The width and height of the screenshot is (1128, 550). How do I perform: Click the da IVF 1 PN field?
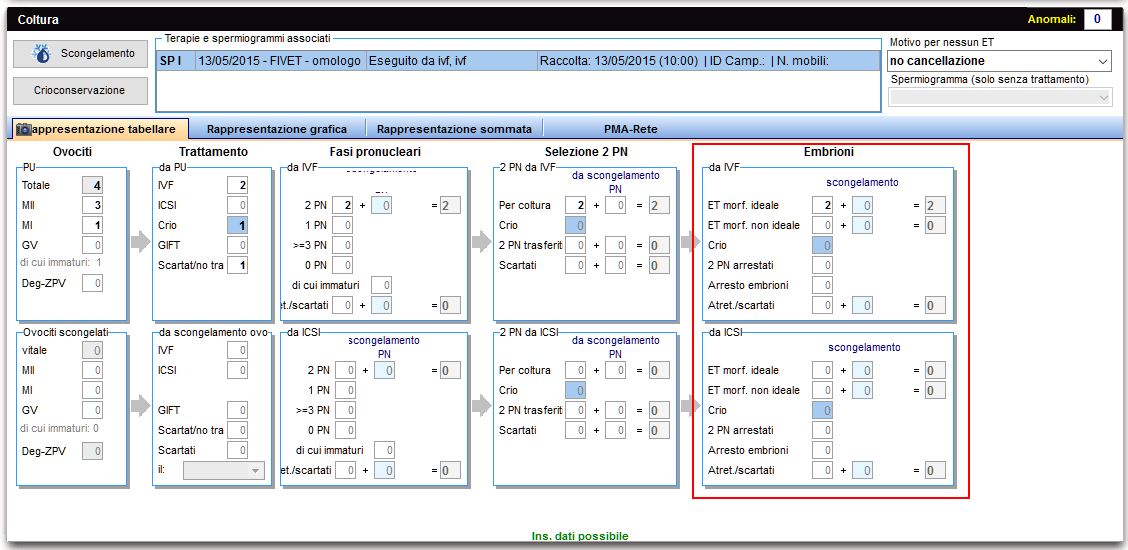click(x=343, y=226)
